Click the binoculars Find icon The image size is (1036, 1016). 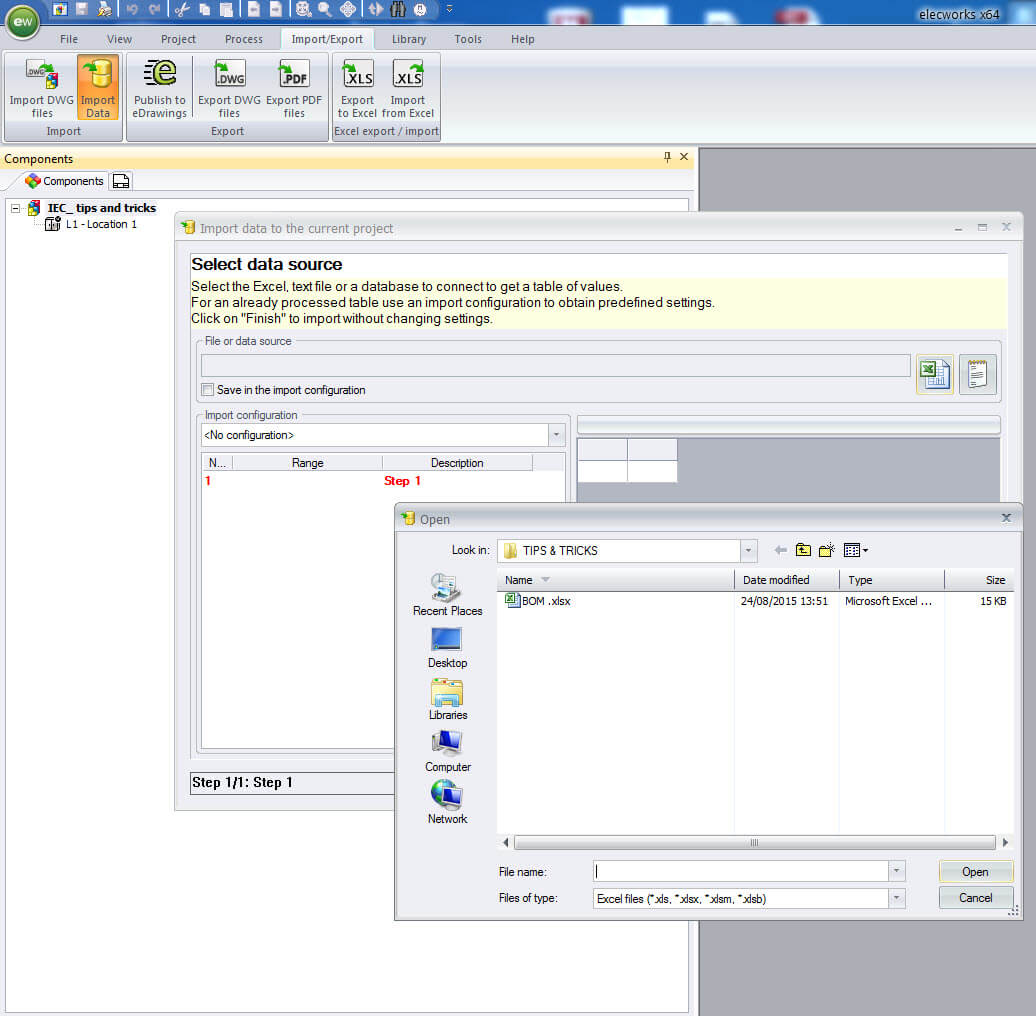pos(398,9)
